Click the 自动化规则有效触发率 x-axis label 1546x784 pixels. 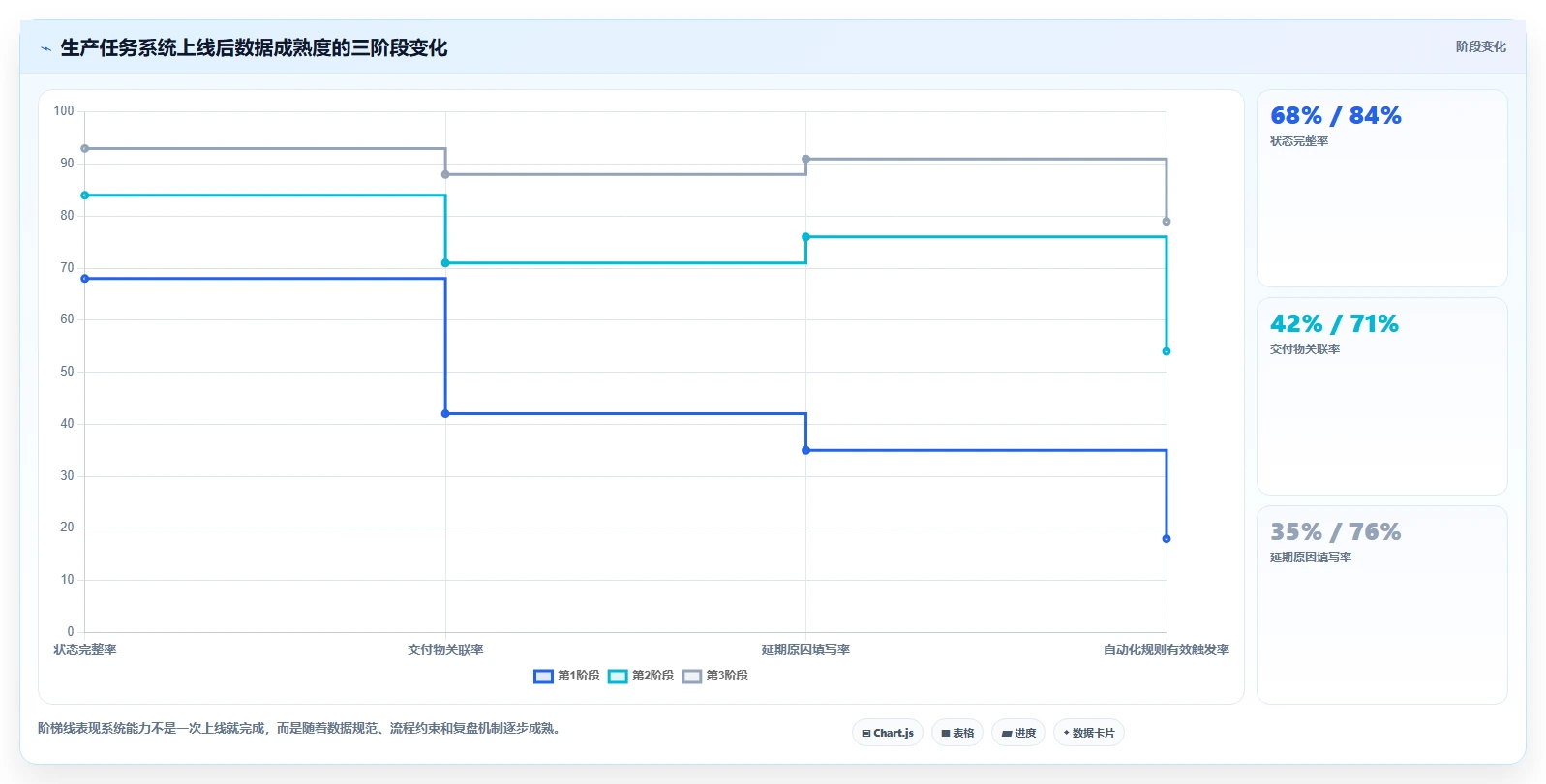coord(1167,650)
